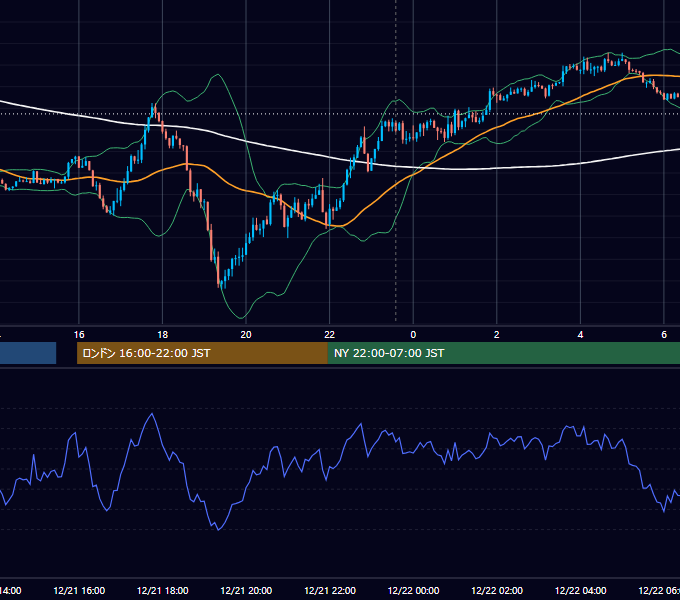680x600 pixels.
Task: Click the hour label 4 on the time axis
Action: point(580,335)
